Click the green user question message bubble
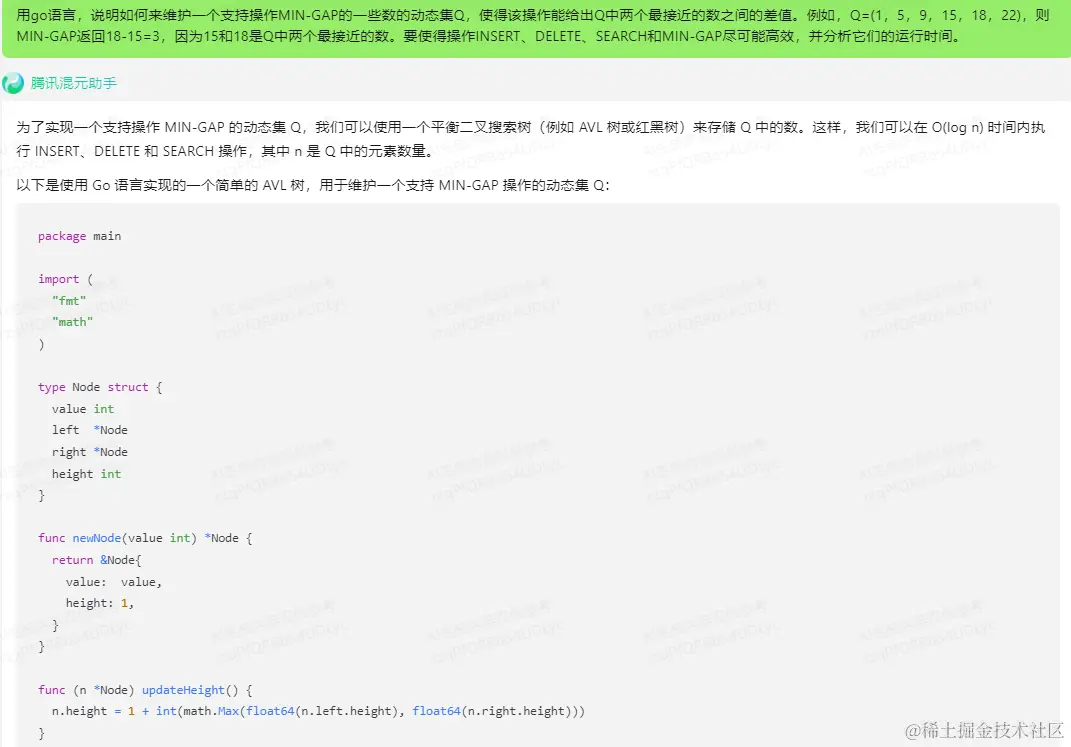 [536, 27]
